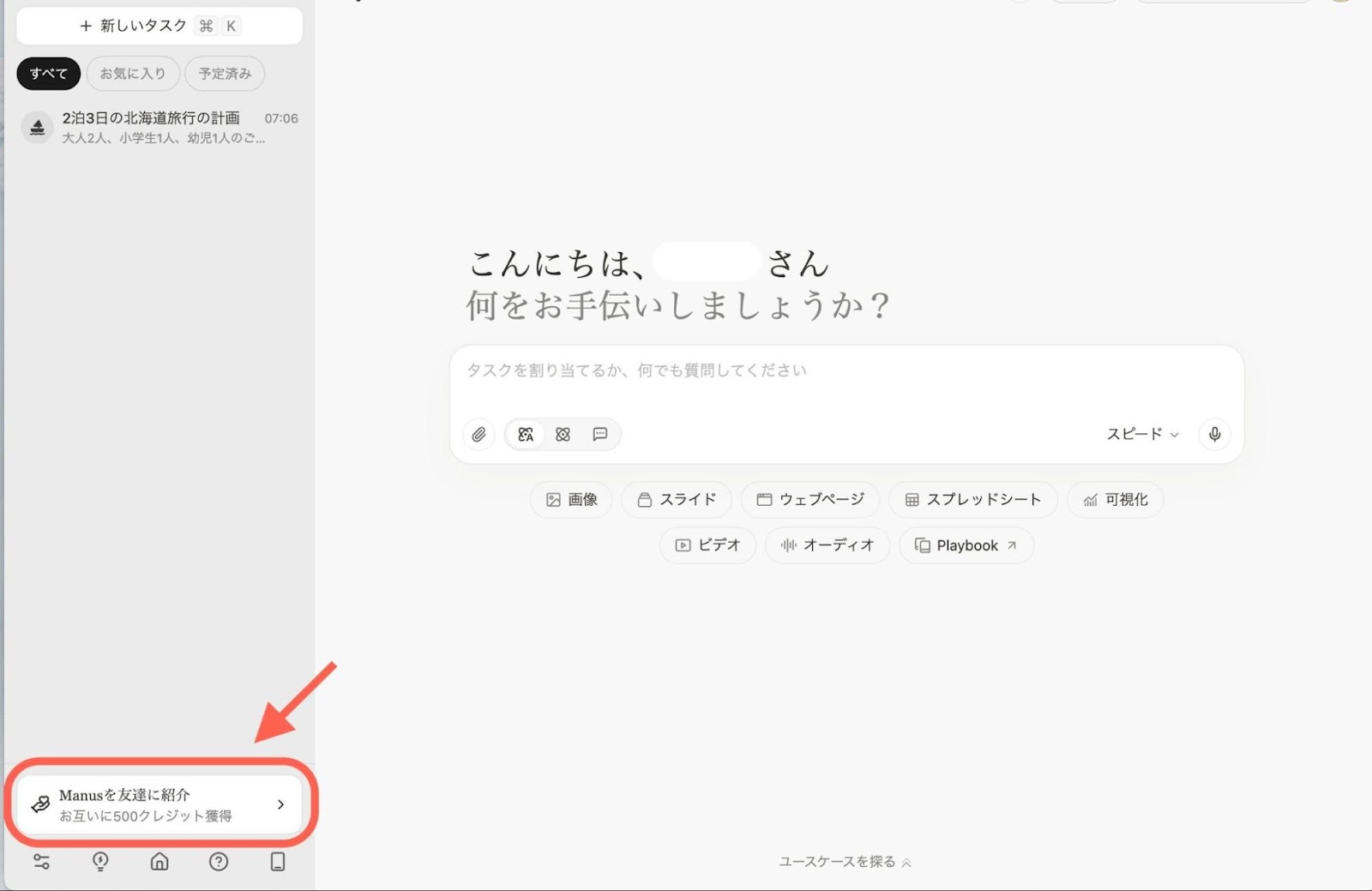The height and width of the screenshot is (891, 1372).
Task: Open the スピード mode dropdown
Action: click(1142, 434)
